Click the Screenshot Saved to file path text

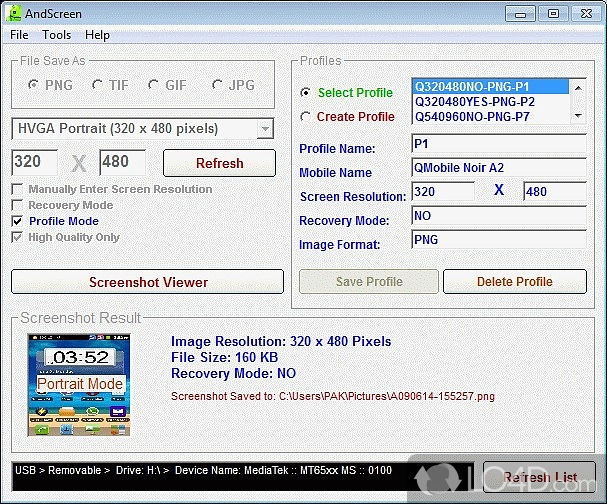click(x=333, y=396)
